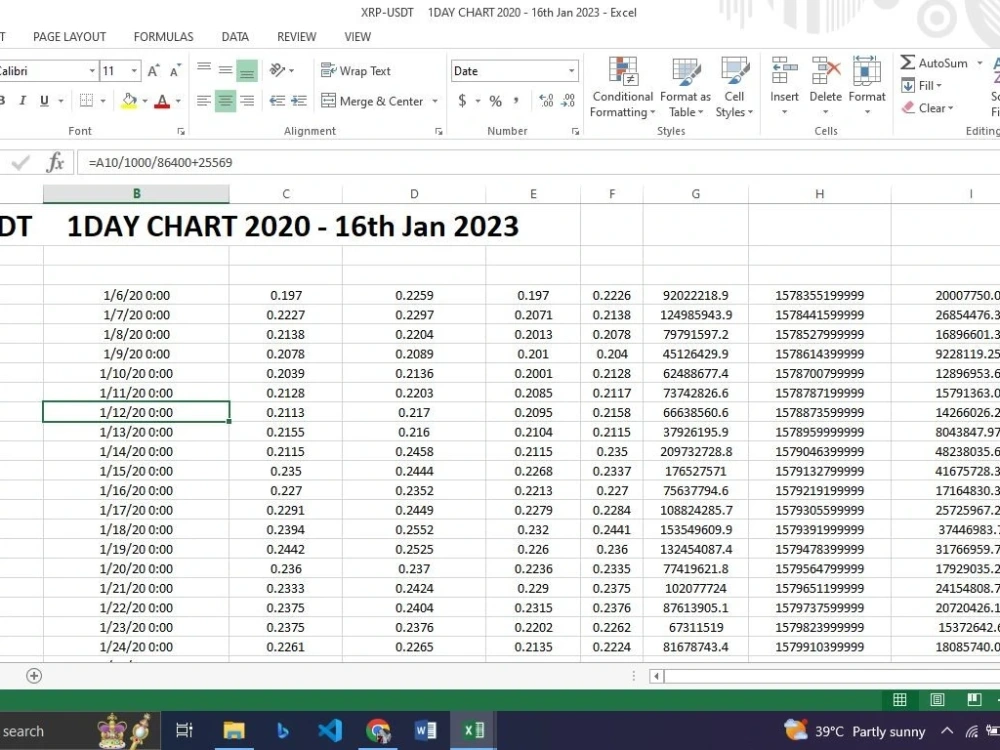This screenshot has width=1000, height=750.
Task: Click the Borders icon
Action: pyautogui.click(x=86, y=101)
